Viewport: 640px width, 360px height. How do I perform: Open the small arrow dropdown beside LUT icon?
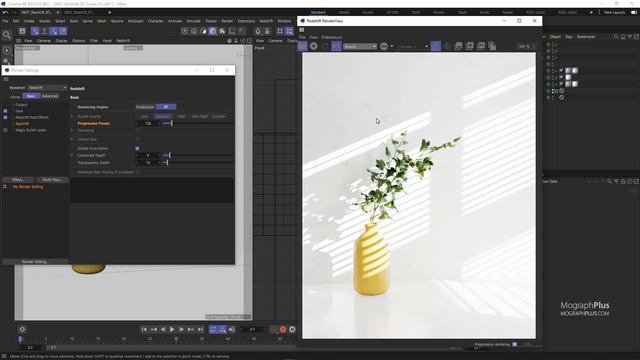392,47
